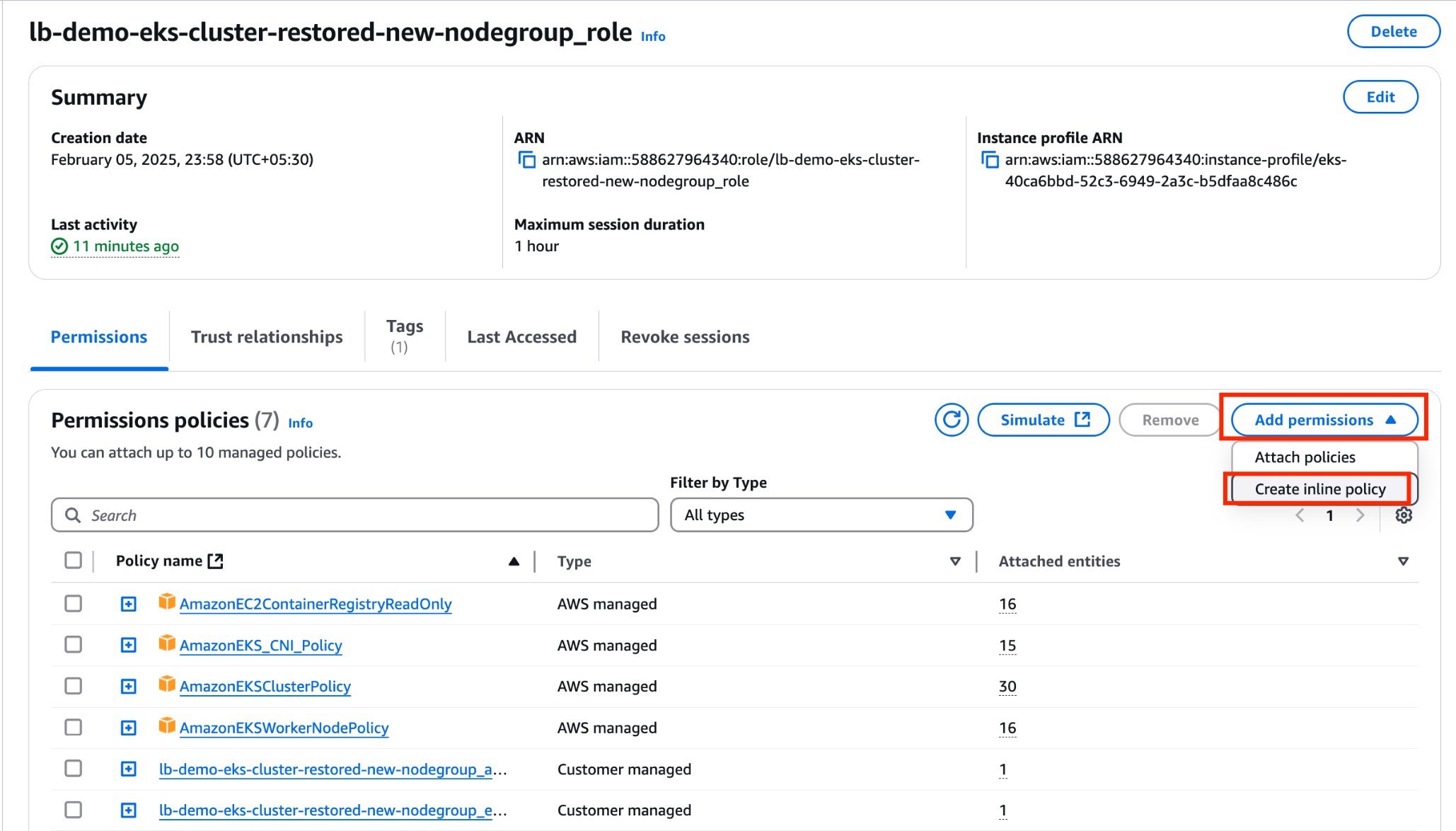Open the table preferences gear icon
Viewport: 1456px width, 831px height.
(x=1404, y=515)
